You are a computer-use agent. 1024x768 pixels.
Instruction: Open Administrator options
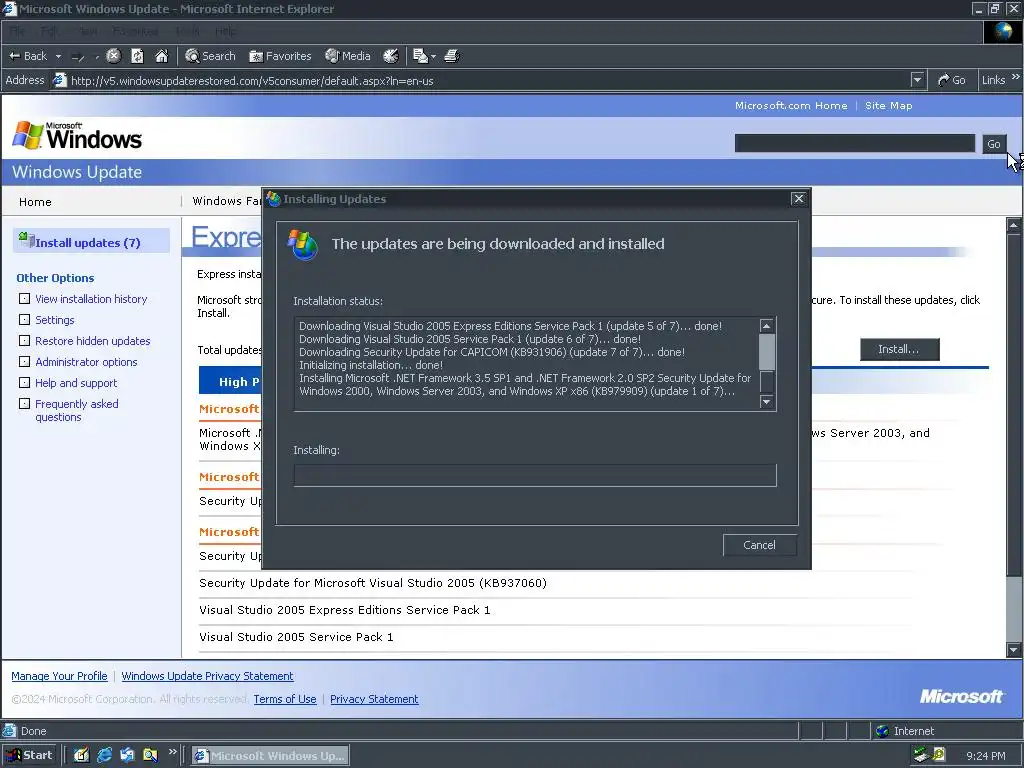point(86,362)
